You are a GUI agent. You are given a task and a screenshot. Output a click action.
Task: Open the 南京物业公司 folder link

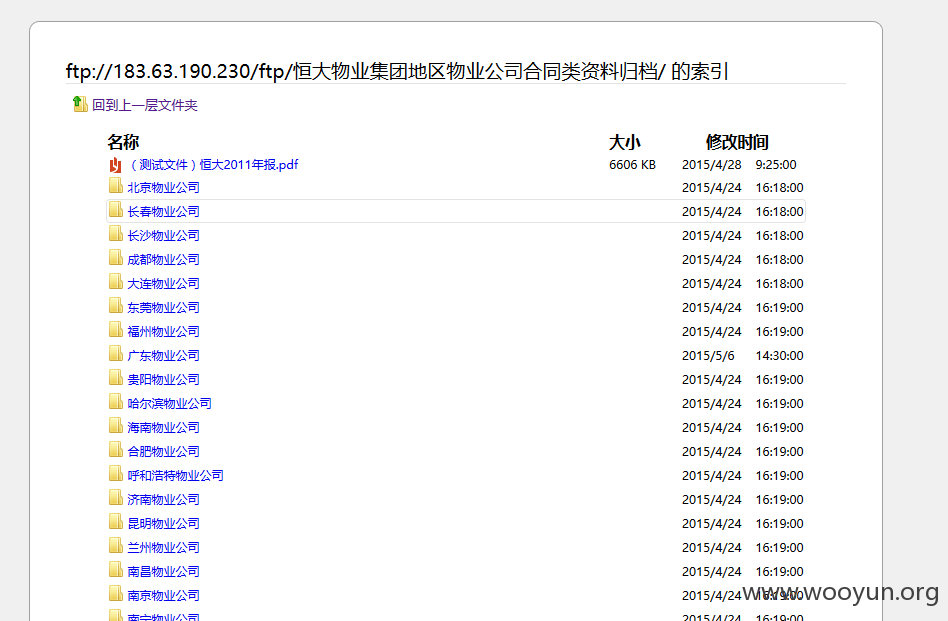(x=163, y=595)
